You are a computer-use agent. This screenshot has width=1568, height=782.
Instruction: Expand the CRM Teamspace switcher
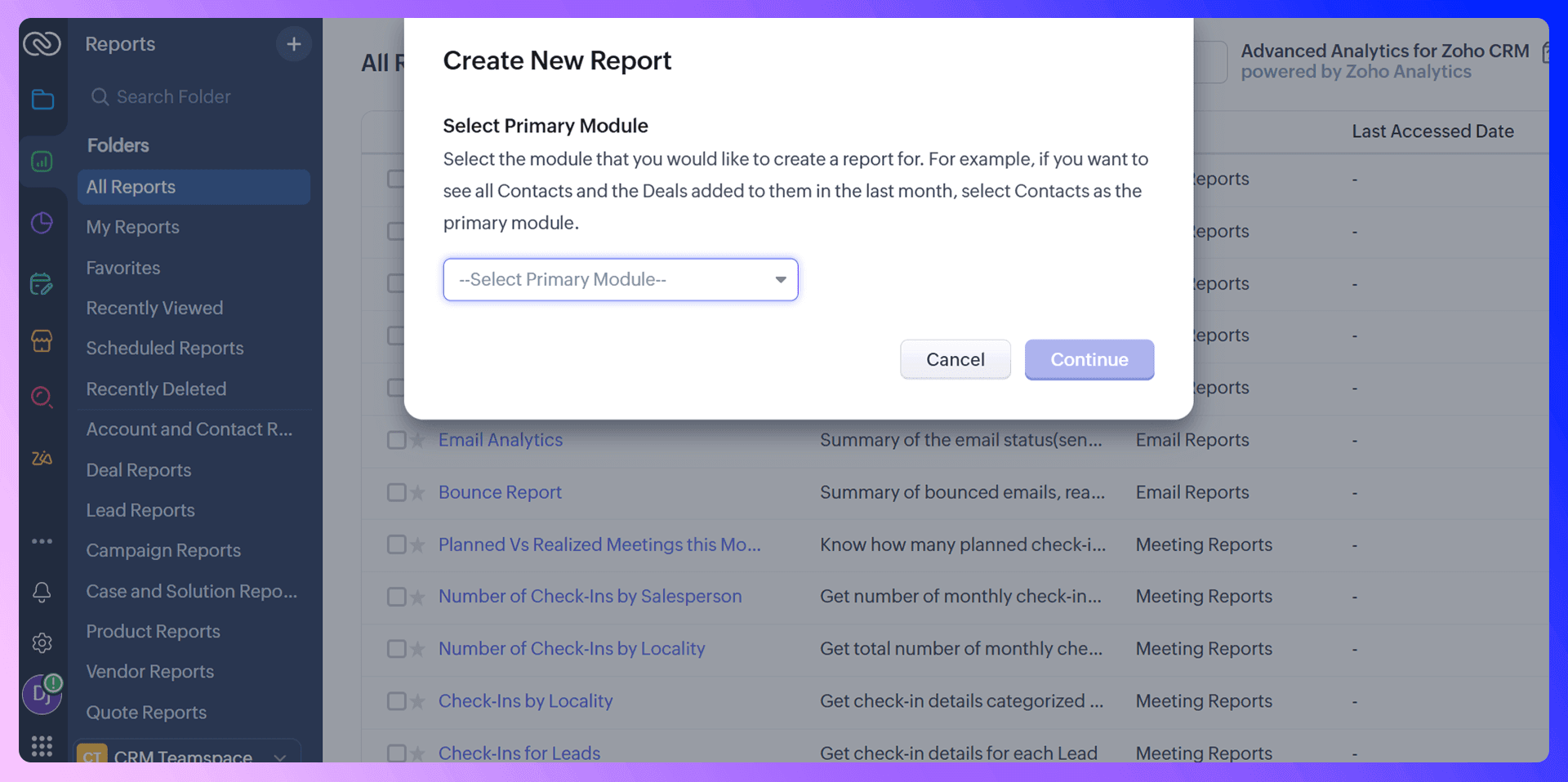(x=188, y=754)
